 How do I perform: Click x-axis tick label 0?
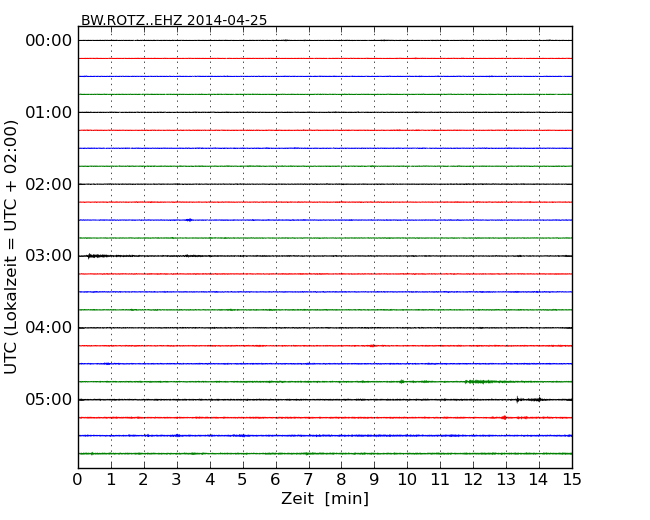[78, 480]
